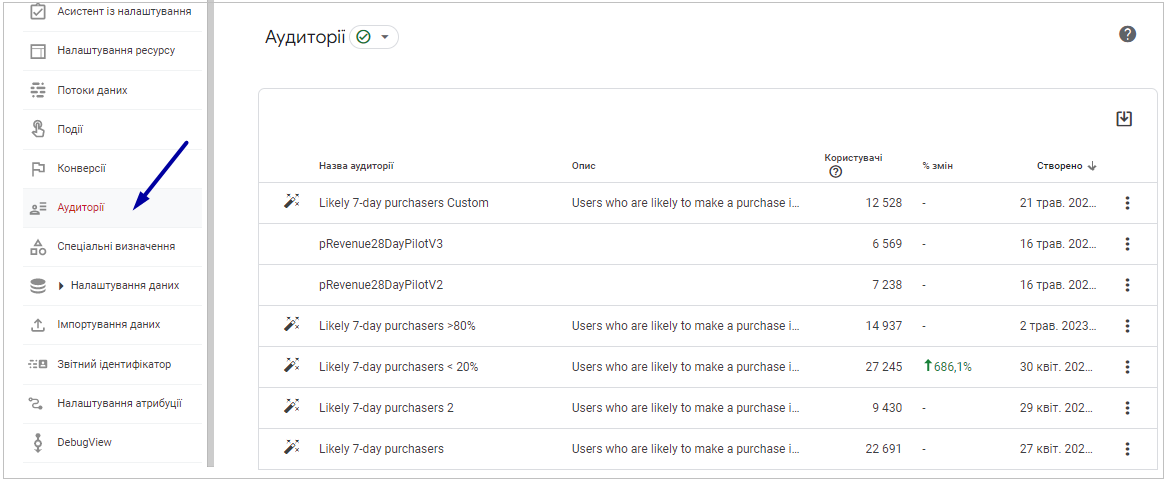Click the DebugView icon in the sidebar
This screenshot has width=1167, height=479.
(38, 443)
